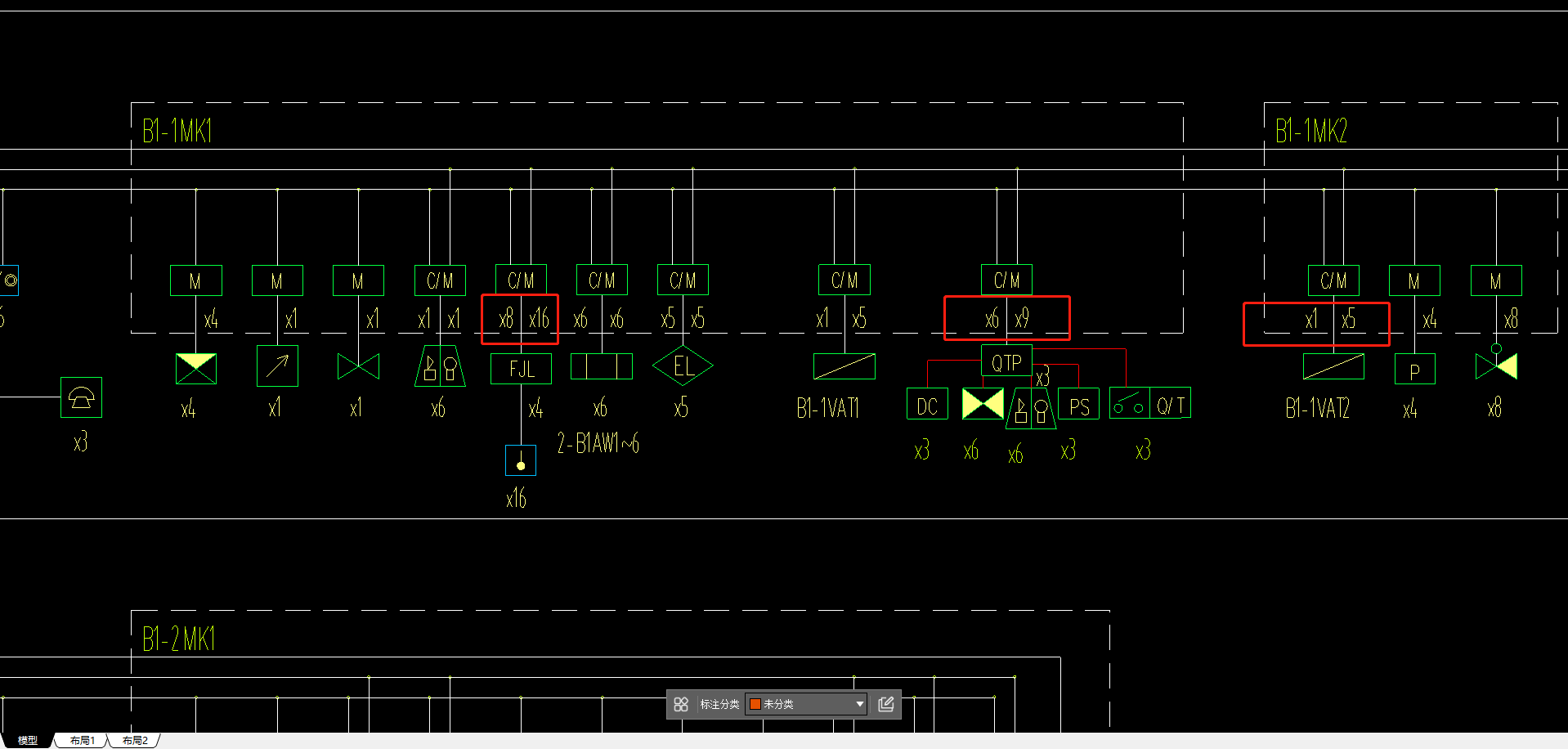Click the x9 text inside red box
Screen dimensions: 1568x749
1022,319
